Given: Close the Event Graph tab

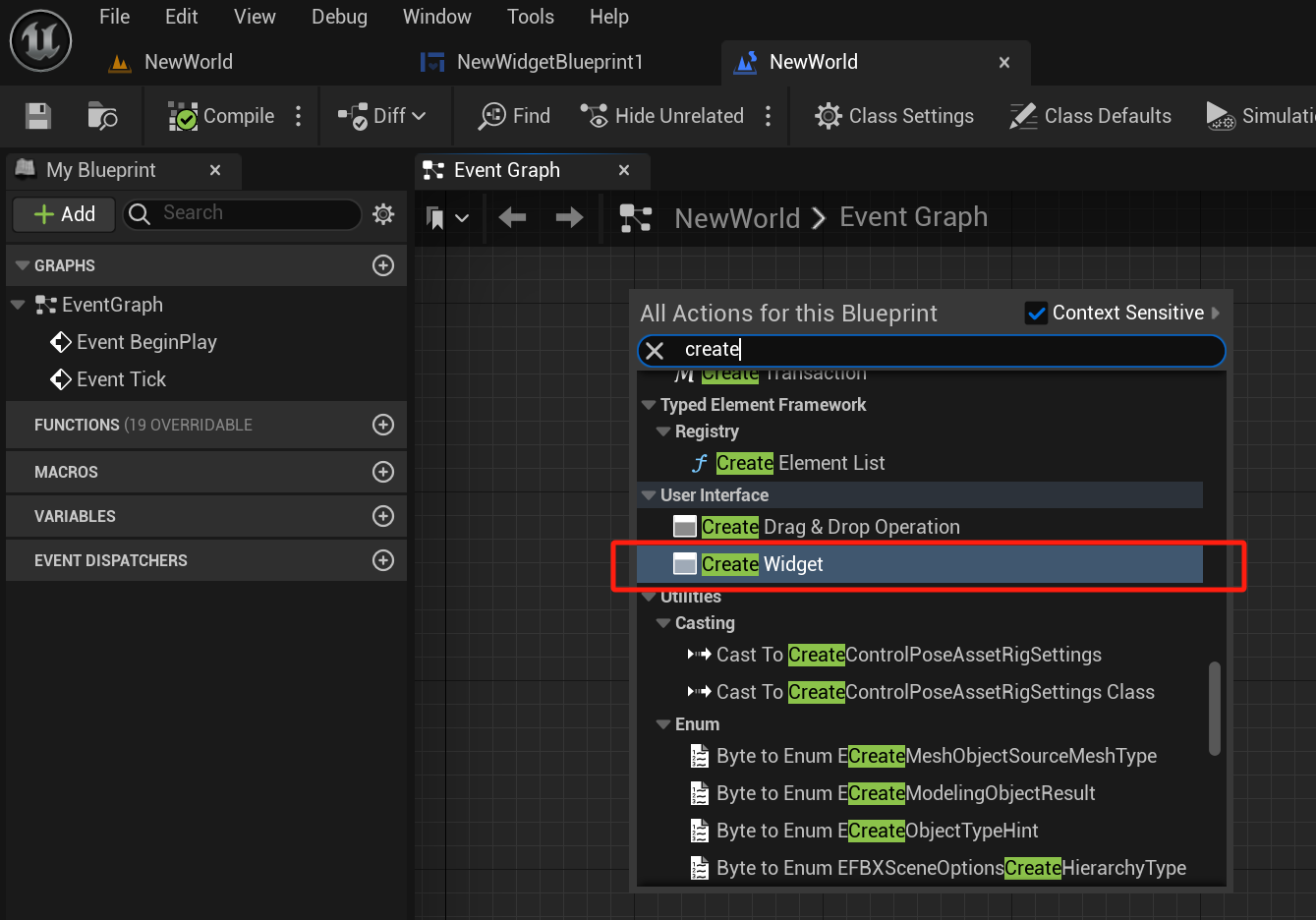Looking at the screenshot, I should coord(624,170).
